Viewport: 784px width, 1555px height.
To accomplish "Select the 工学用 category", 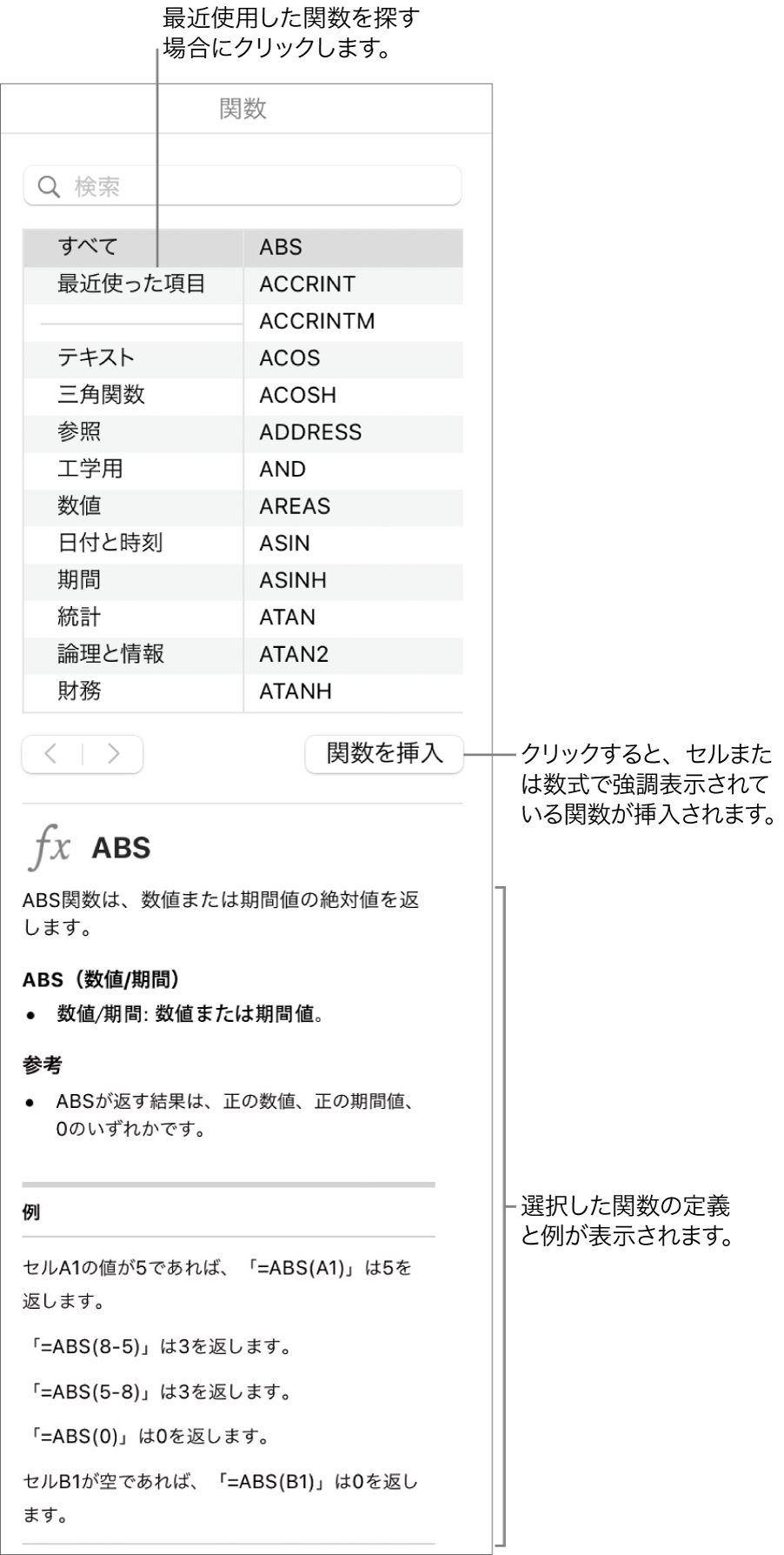I will pos(133,469).
